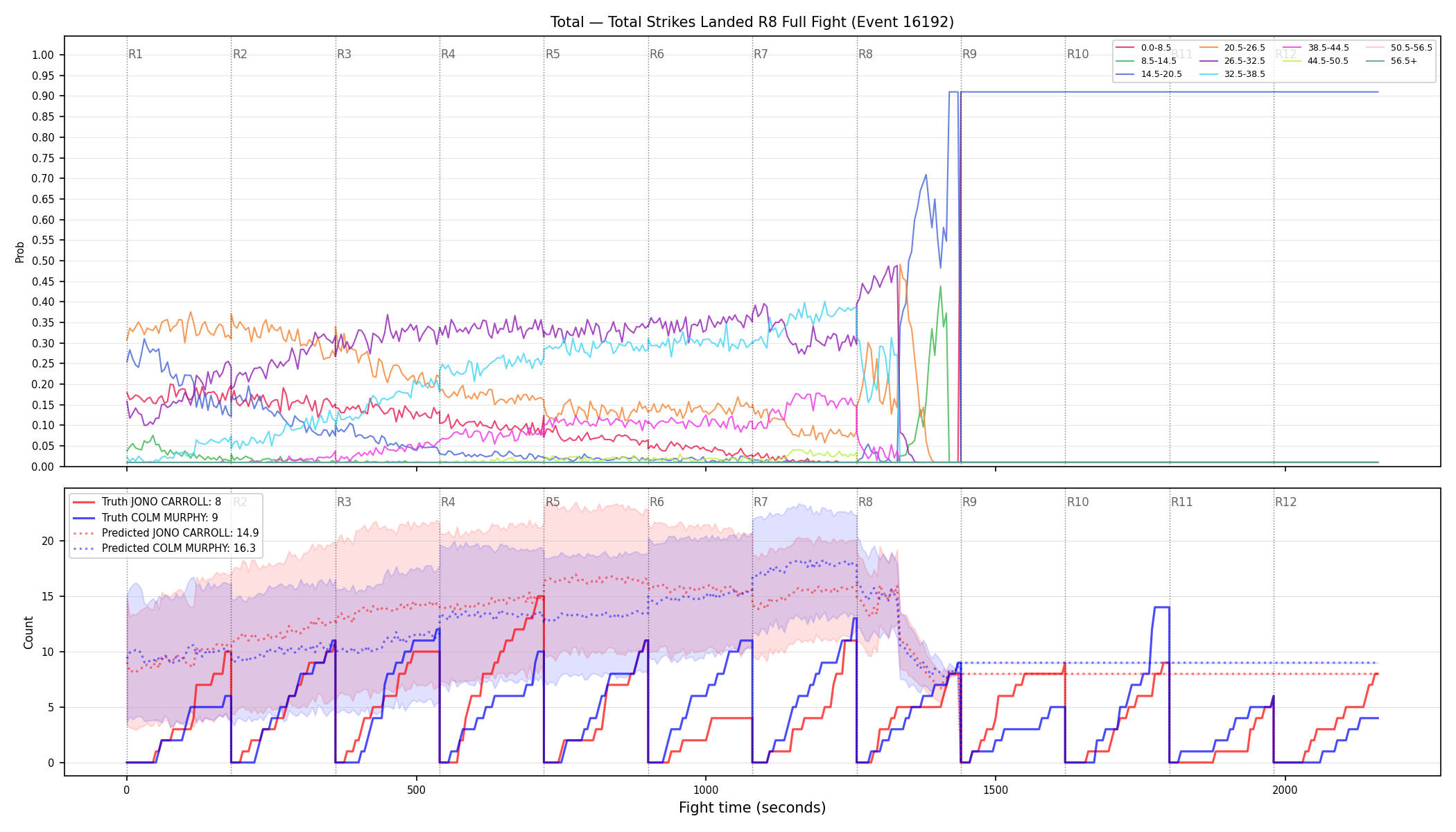Select the 26.5-32.5 legend label
Screen dimensions: 1456x832
coord(1245,61)
